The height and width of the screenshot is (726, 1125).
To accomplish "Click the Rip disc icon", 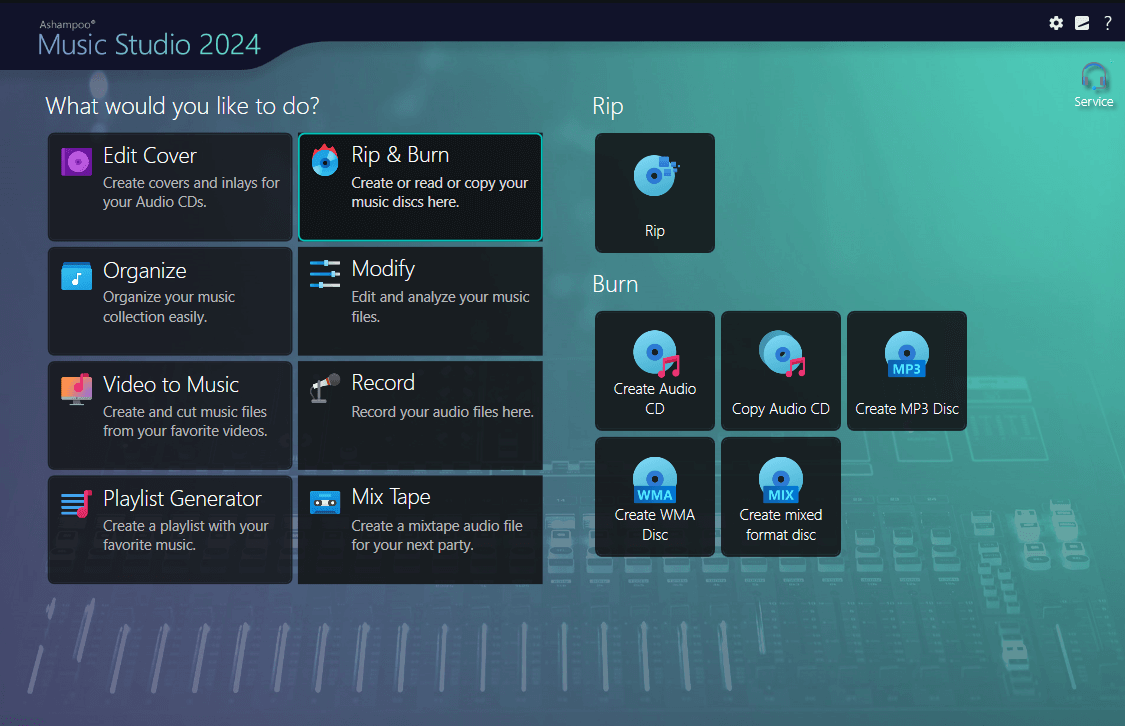I will coord(654,177).
